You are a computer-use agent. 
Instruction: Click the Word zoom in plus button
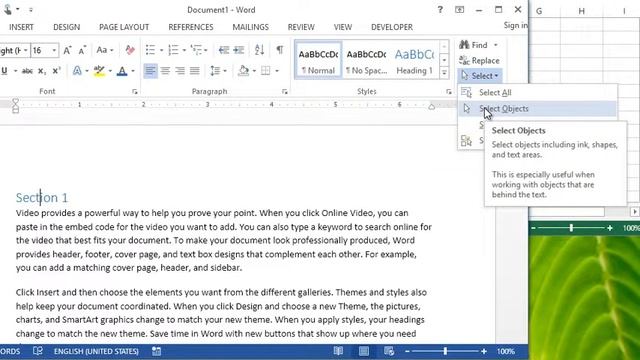484,351
